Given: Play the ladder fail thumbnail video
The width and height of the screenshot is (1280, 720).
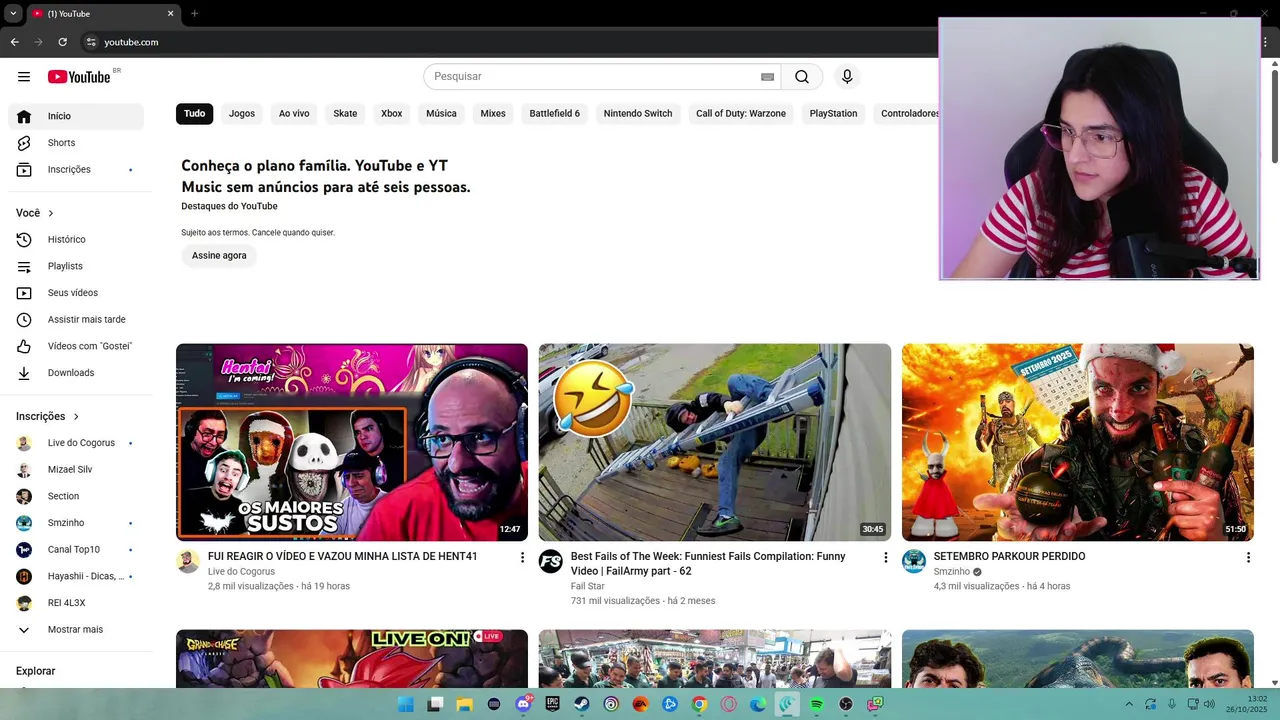Looking at the screenshot, I should [x=715, y=443].
